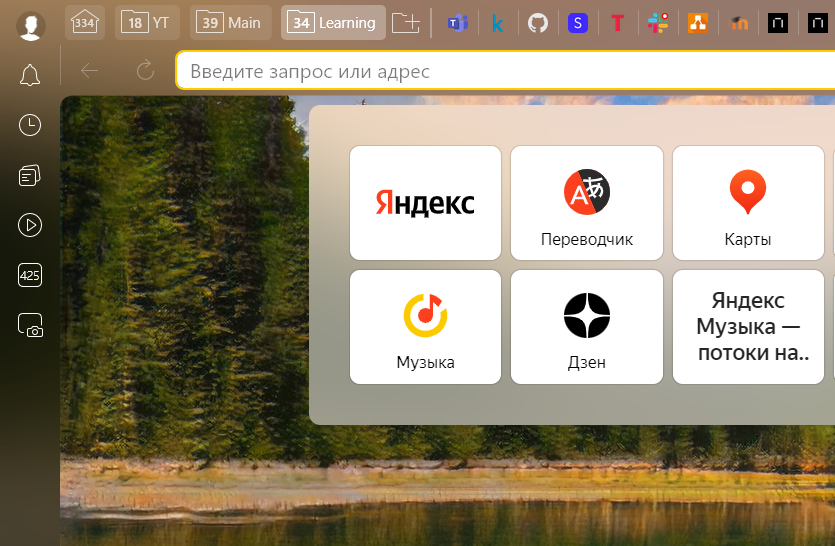Open the Дзен tile
Screen dimensions: 835x546
(x=587, y=327)
